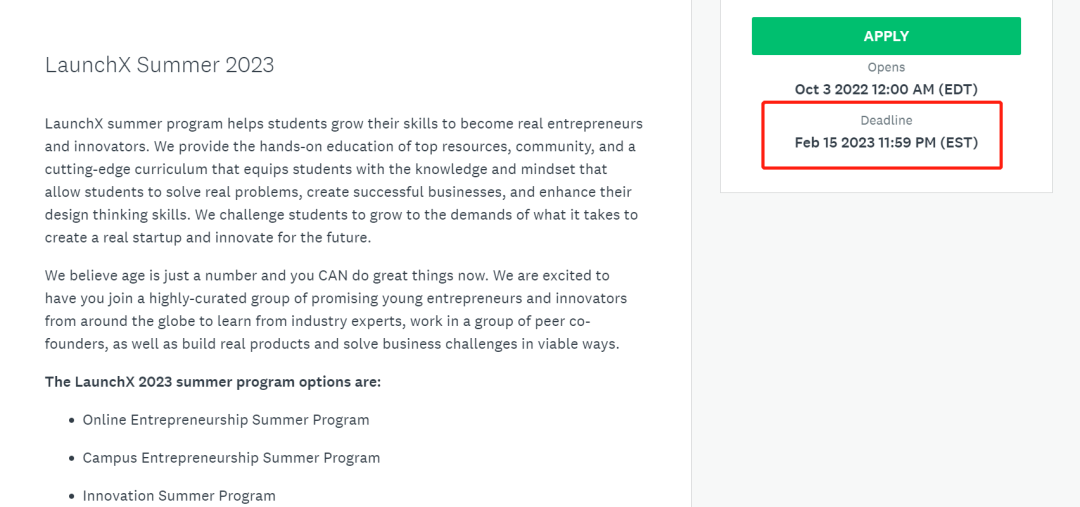Click the phrase cutting-edge curriculum

point(118,169)
